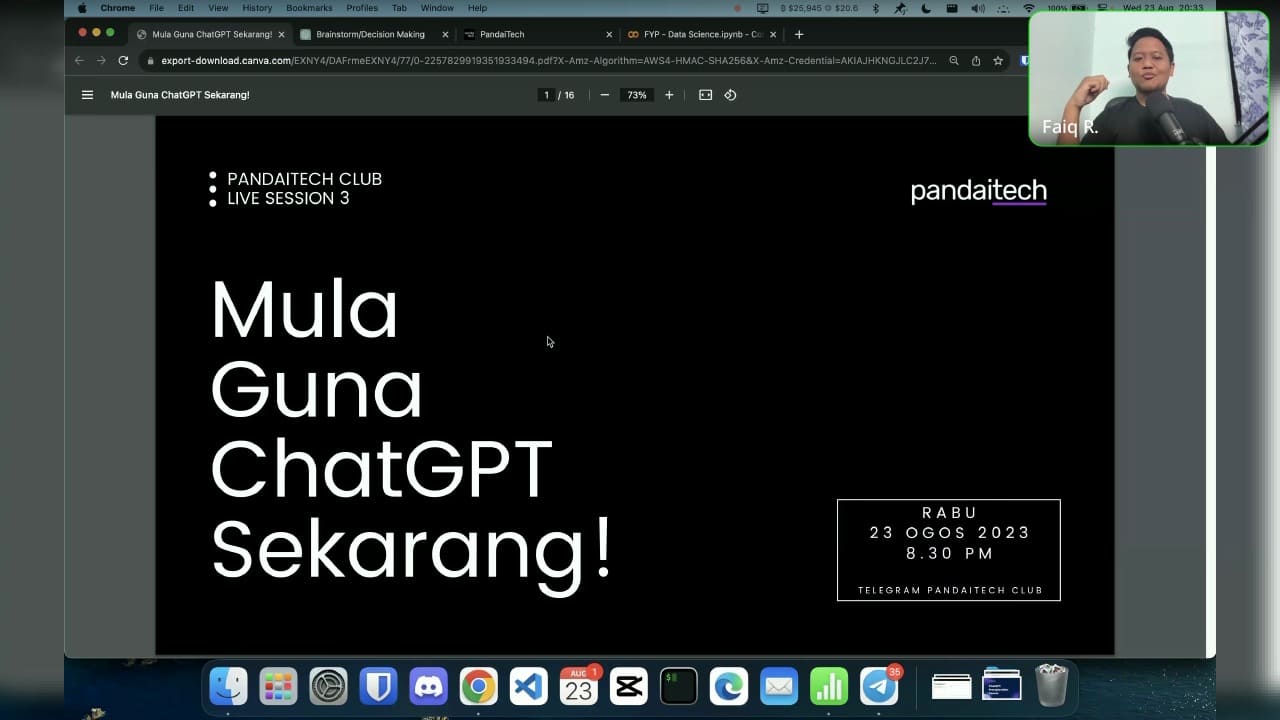Launch CapCut from the Dock
This screenshot has width=1280, height=720.
coord(629,686)
